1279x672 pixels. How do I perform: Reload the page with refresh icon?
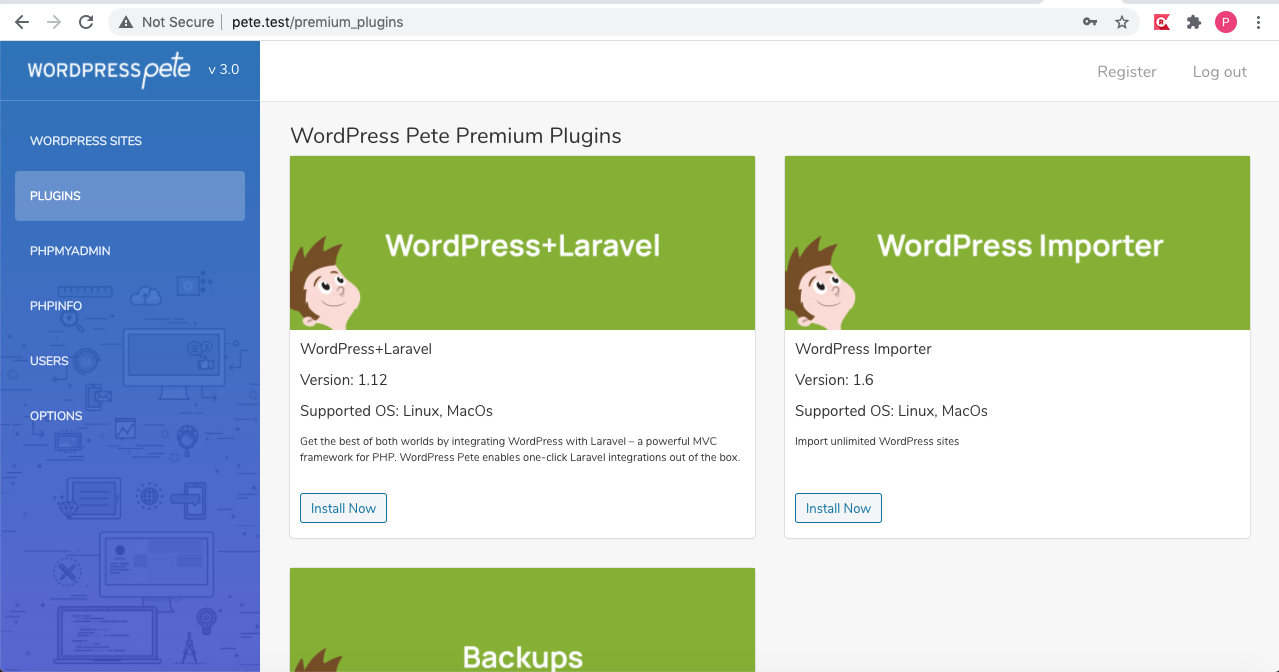click(86, 22)
